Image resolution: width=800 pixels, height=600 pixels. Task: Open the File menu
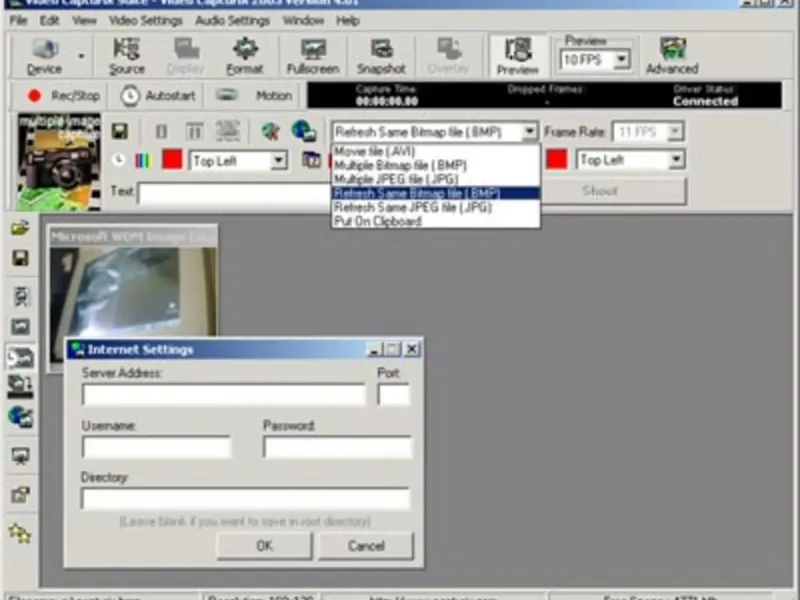(x=18, y=20)
